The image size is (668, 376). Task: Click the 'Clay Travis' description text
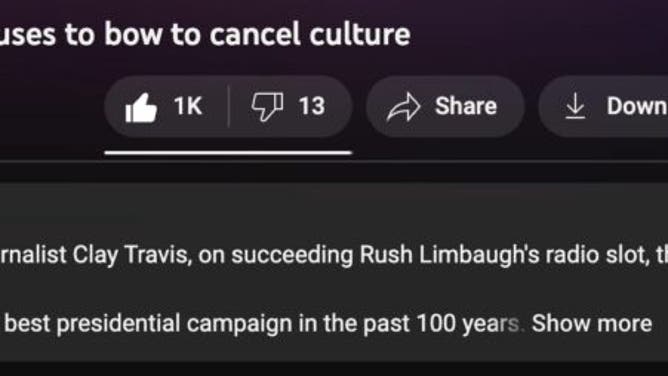[132, 255]
